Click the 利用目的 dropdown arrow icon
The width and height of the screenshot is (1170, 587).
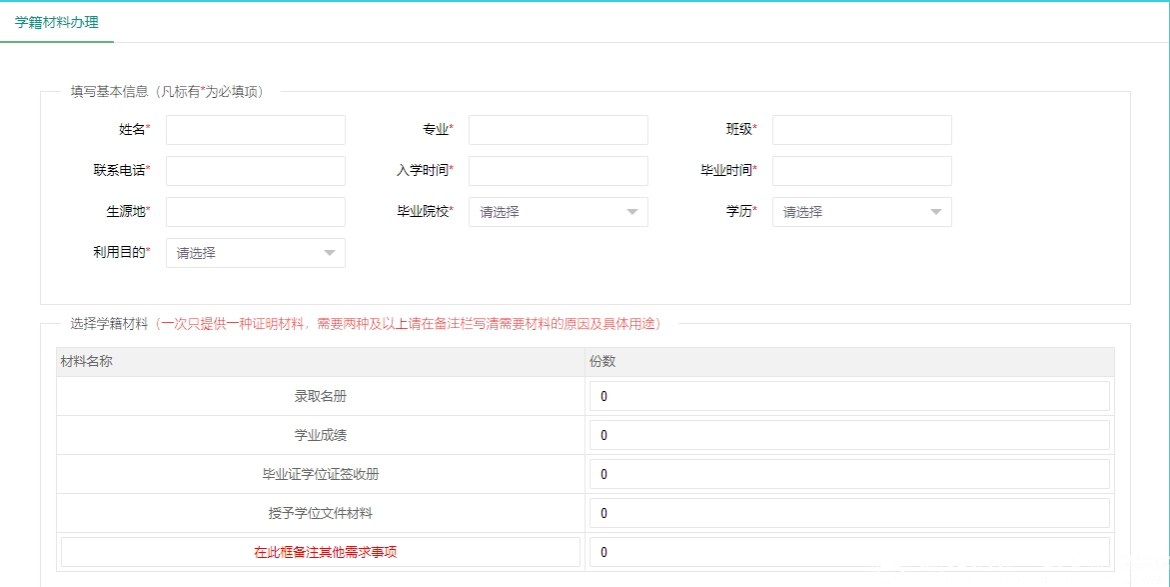(329, 253)
